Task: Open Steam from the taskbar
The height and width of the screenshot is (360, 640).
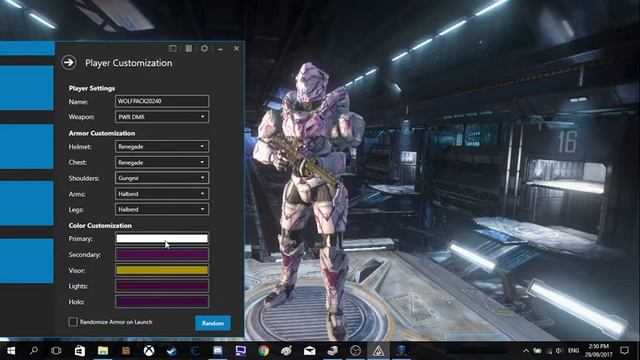Action: point(172,351)
